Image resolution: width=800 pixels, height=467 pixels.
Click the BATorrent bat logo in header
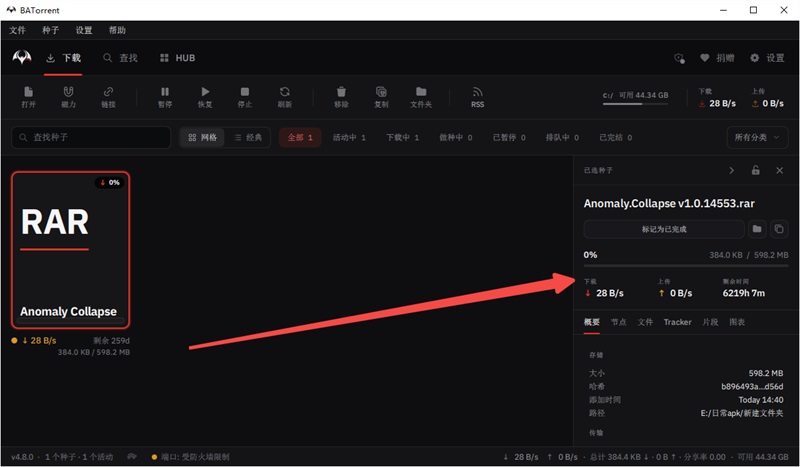(22, 58)
